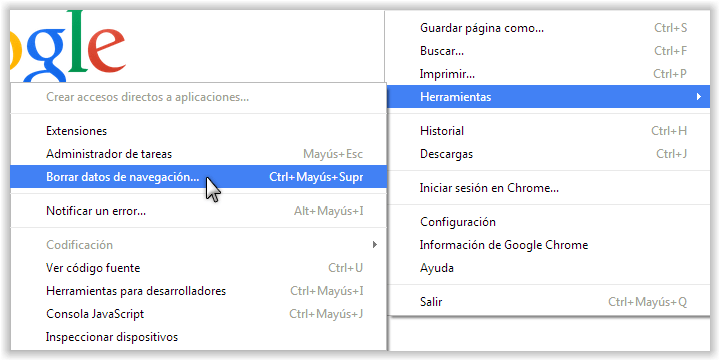Image resolution: width=720 pixels, height=361 pixels.
Task: Choose Buscar in Chrome menu
Action: (x=549, y=51)
